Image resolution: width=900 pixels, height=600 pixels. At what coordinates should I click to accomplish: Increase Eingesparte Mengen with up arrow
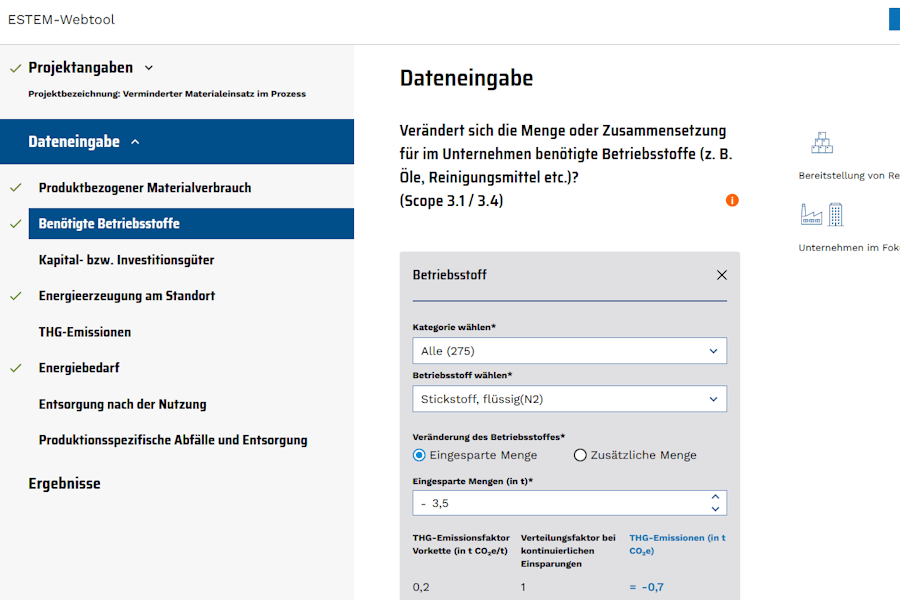tap(714, 497)
